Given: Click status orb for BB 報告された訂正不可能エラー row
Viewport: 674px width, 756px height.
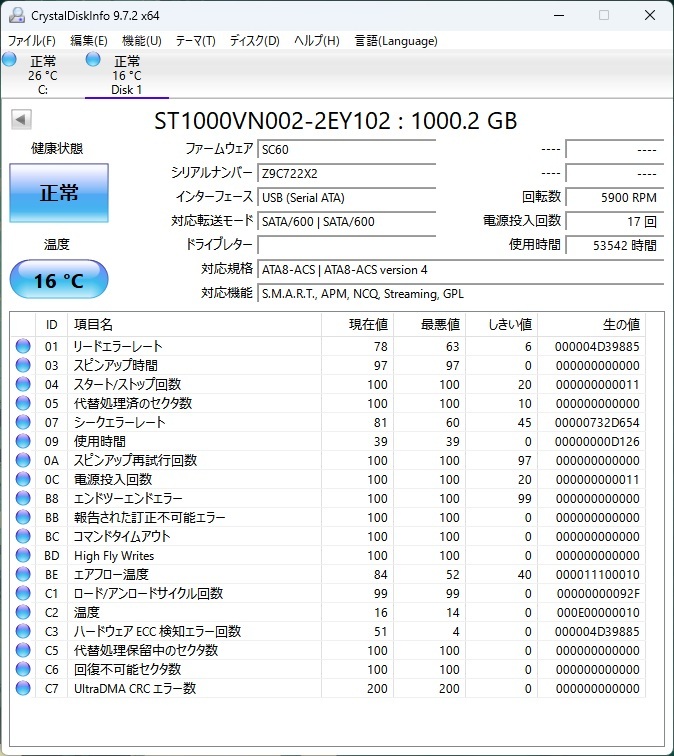Looking at the screenshot, I should [x=23, y=517].
